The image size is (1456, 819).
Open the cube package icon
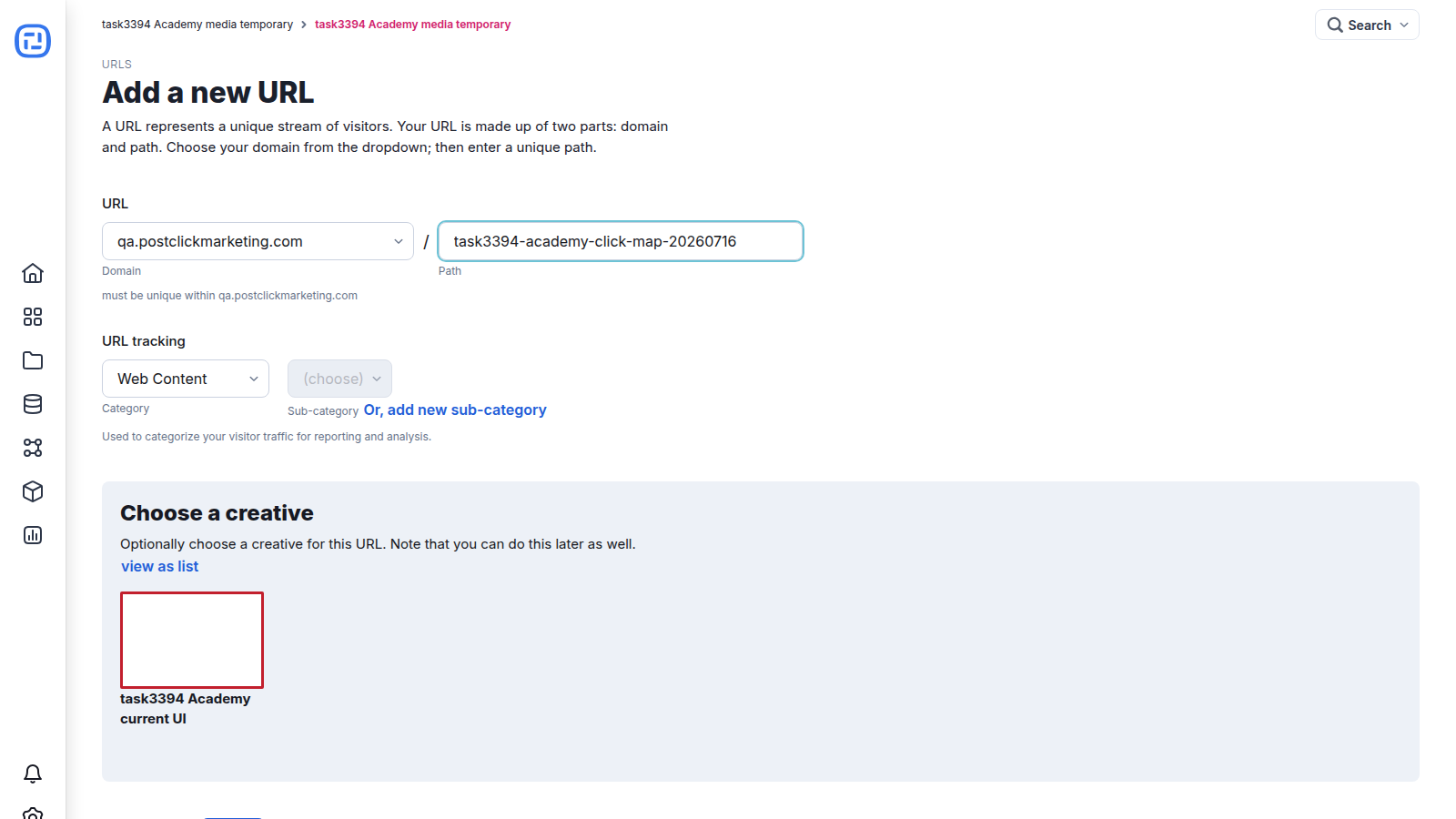33,491
